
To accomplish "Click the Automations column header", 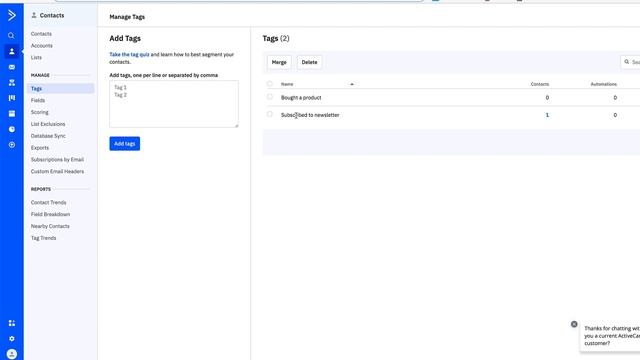I will click(604, 84).
